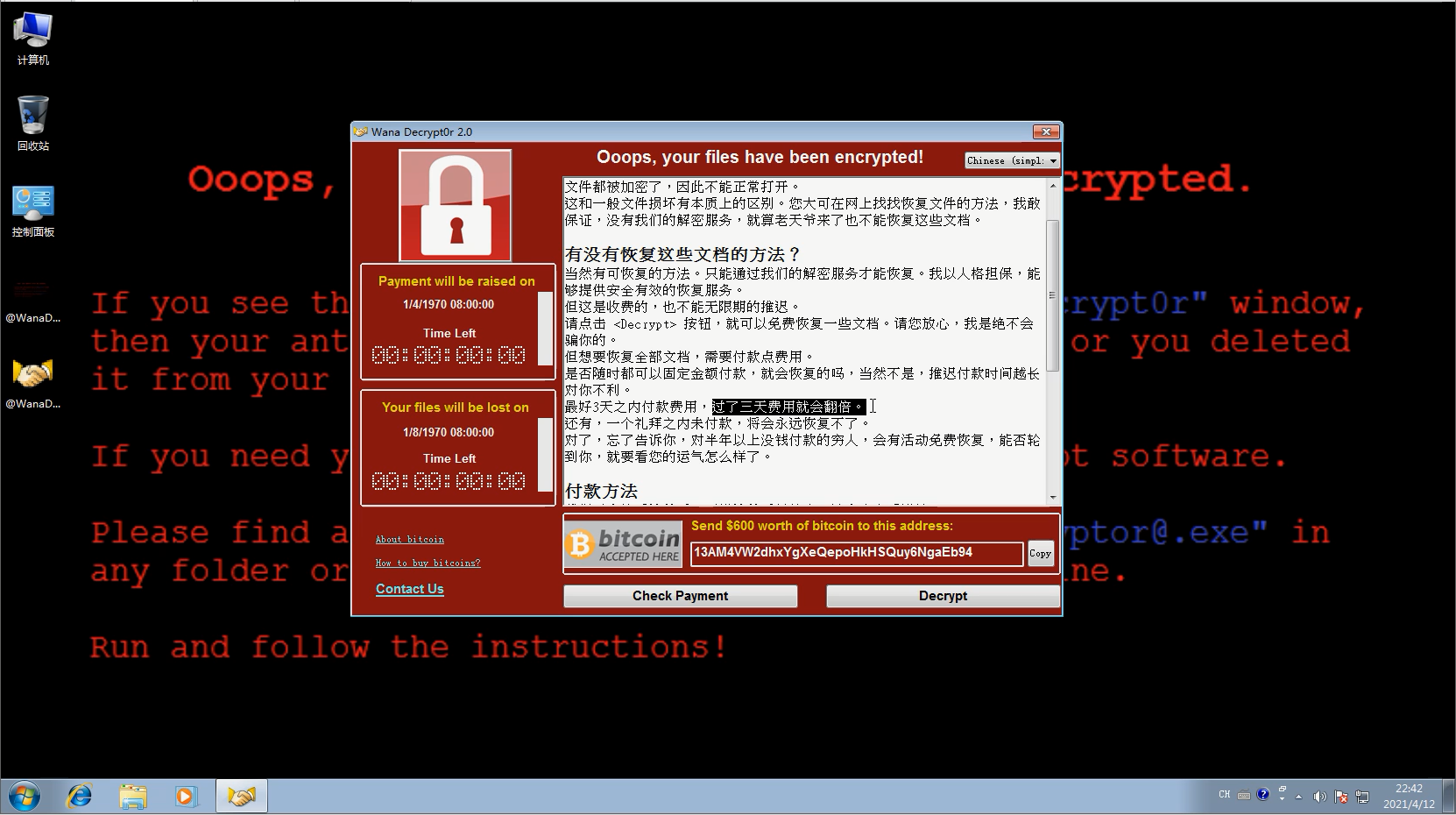Open the soft keyboard language bar icon

coord(1244,795)
